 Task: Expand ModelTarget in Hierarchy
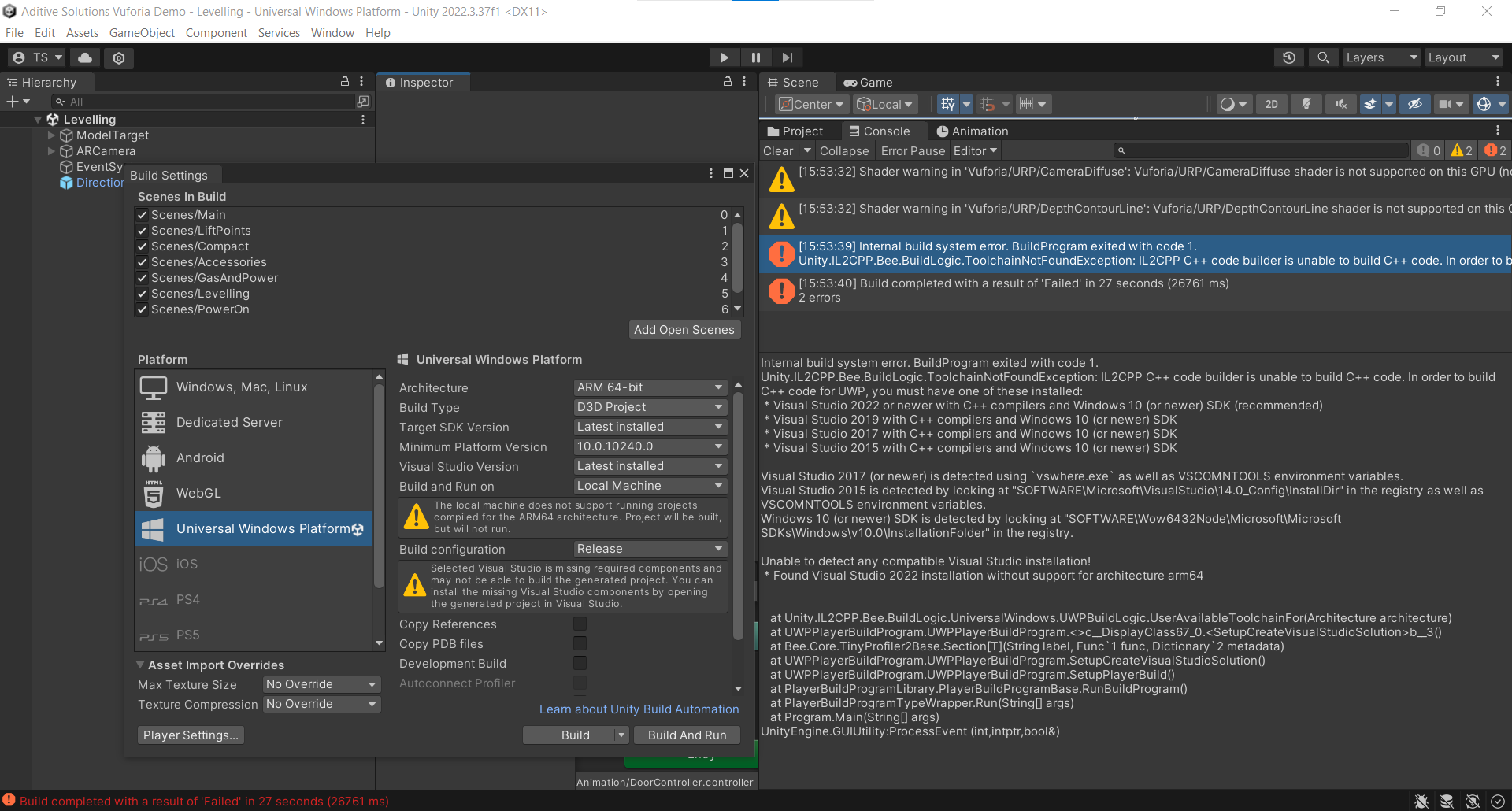52,135
